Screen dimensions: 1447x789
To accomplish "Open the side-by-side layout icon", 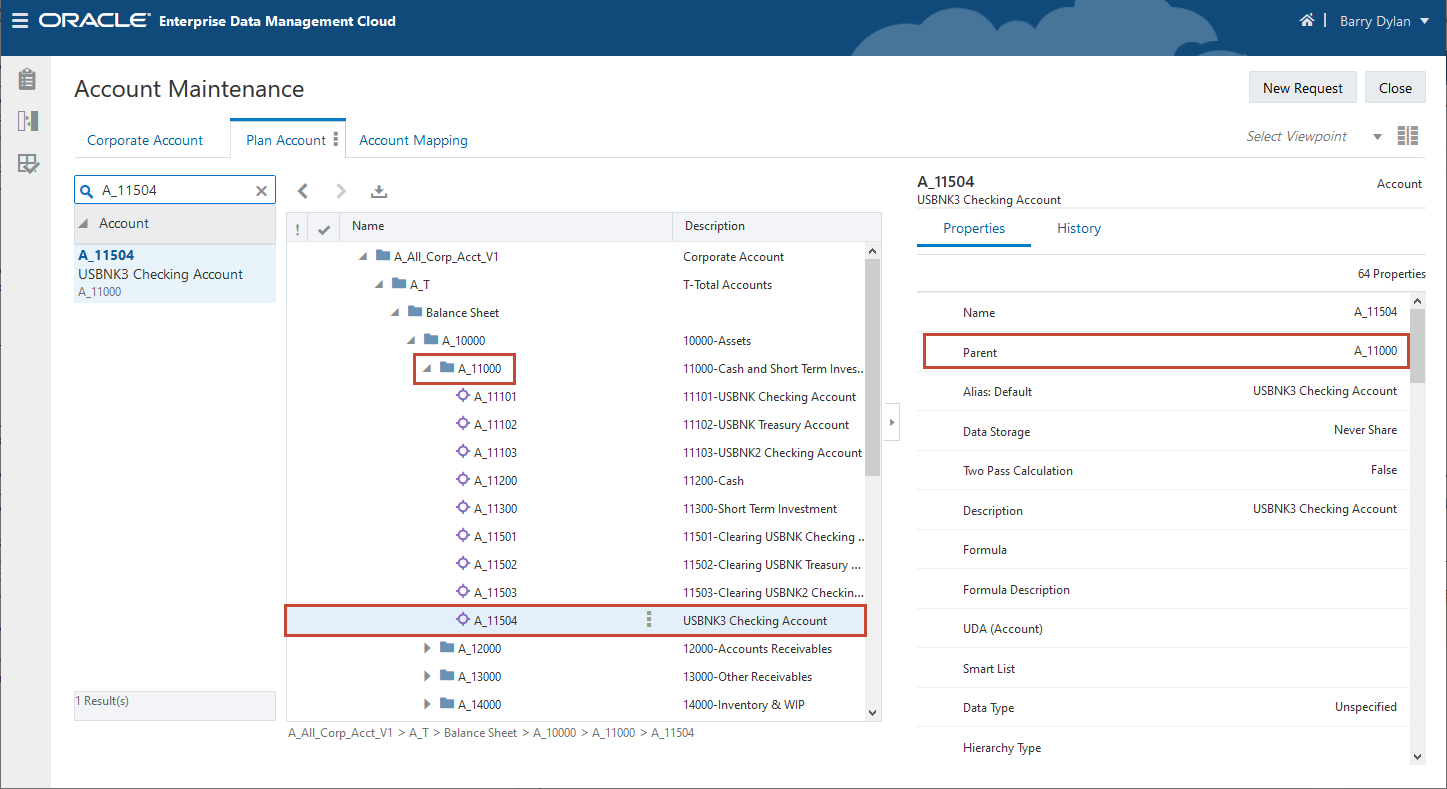I will (1408, 136).
